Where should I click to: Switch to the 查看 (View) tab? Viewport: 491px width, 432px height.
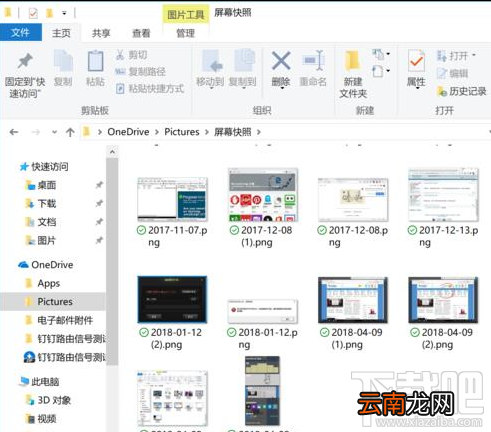[141, 33]
